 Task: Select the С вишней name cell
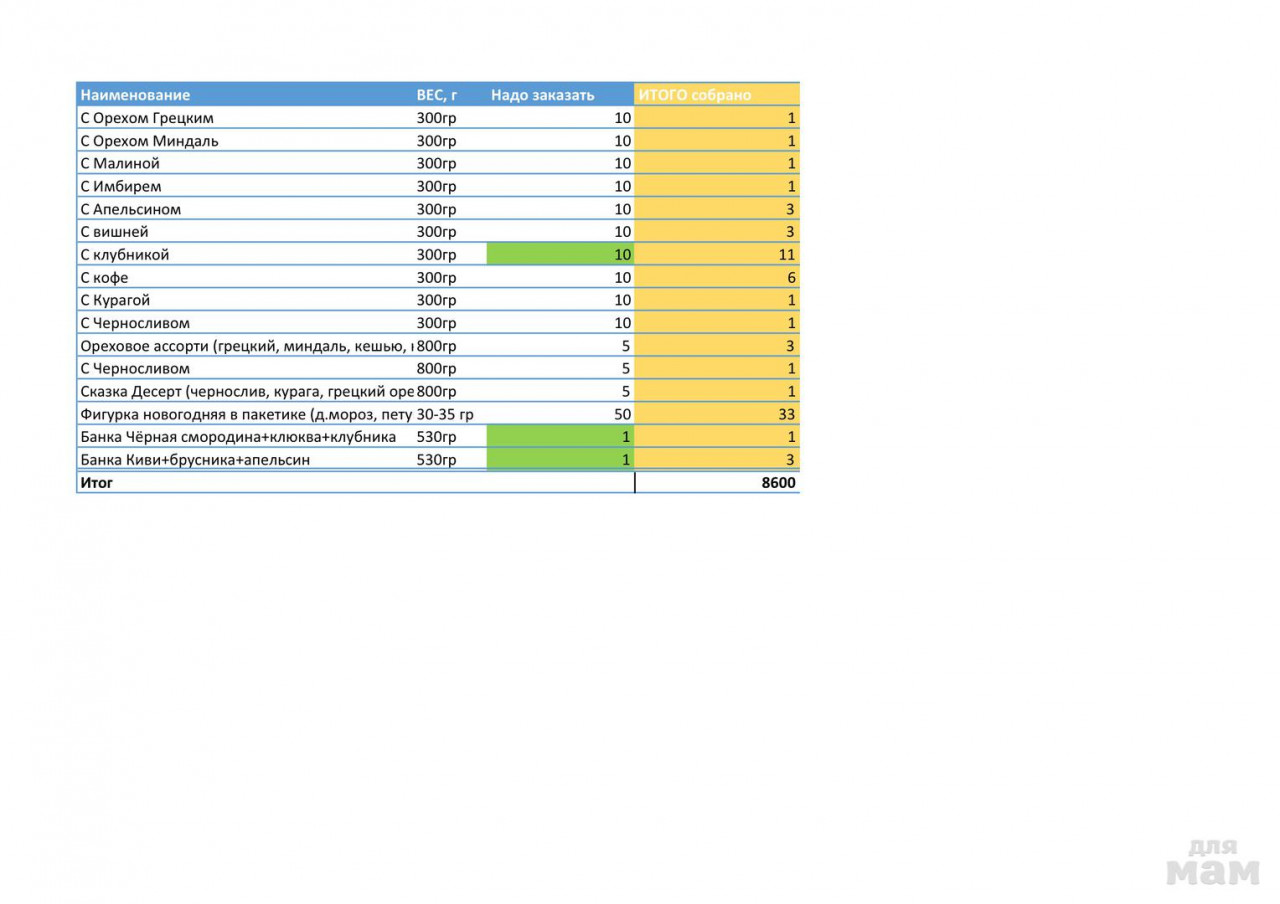pos(114,232)
